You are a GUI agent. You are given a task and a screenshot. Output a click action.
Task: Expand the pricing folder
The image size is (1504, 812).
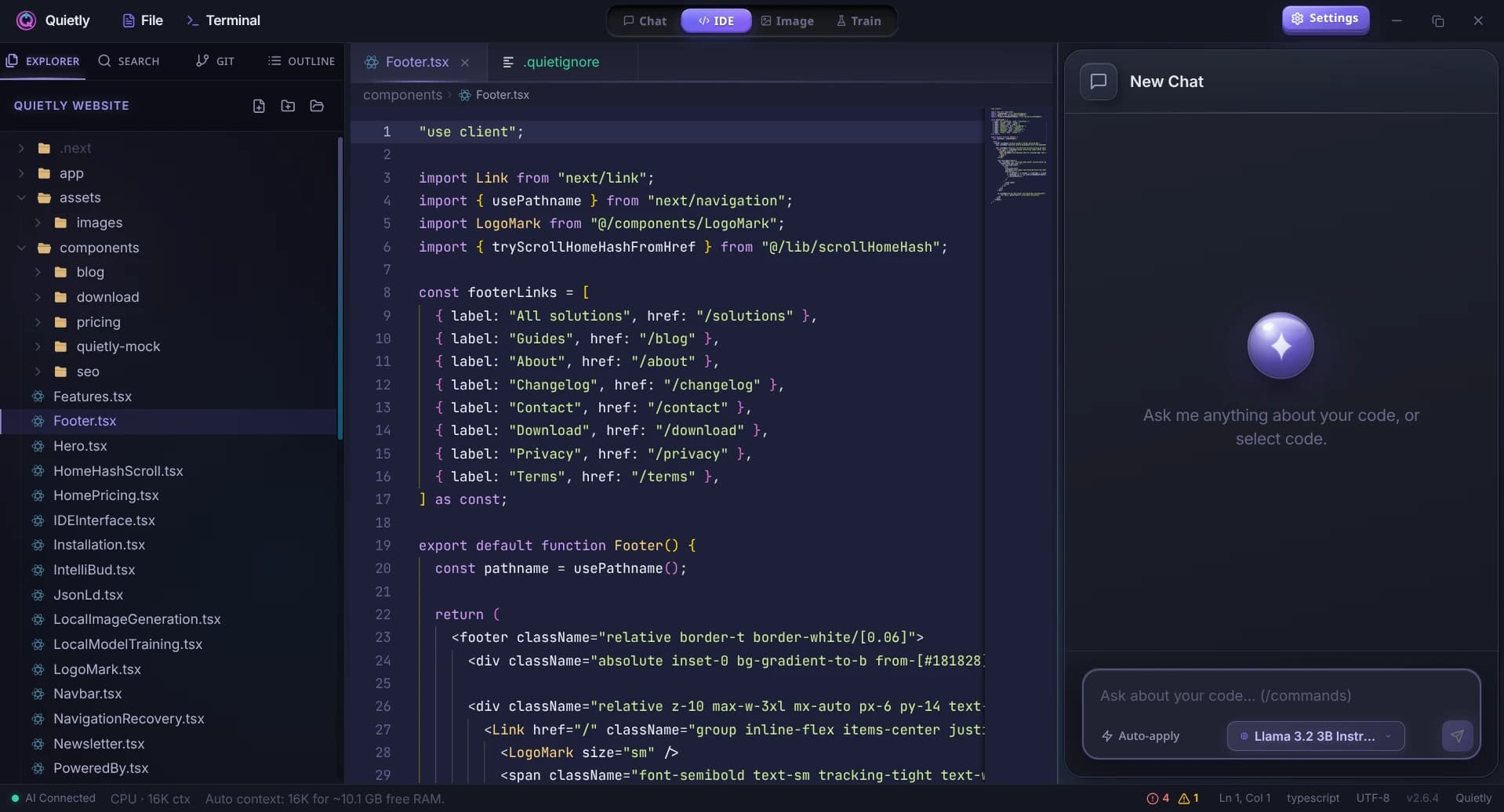[38, 322]
